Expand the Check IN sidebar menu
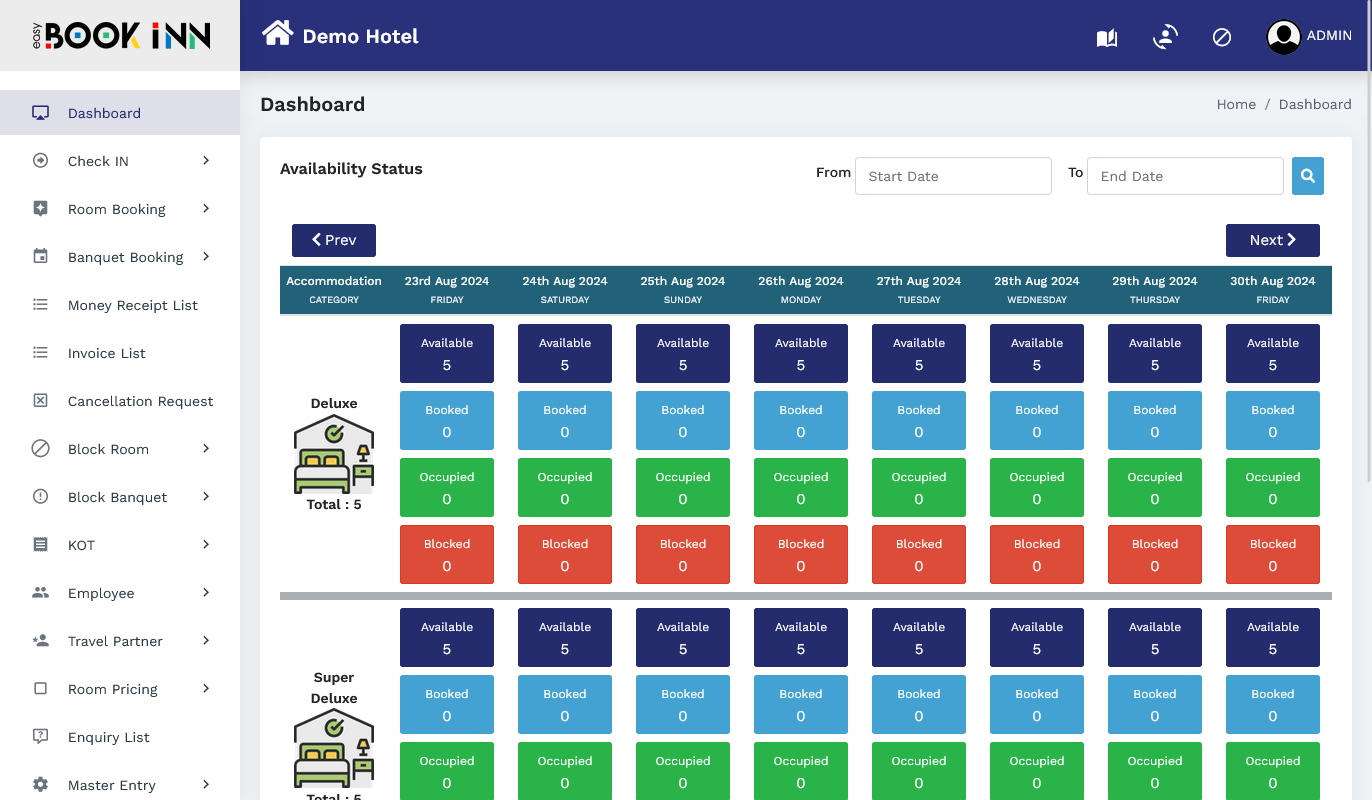The height and width of the screenshot is (800, 1372). (120, 161)
